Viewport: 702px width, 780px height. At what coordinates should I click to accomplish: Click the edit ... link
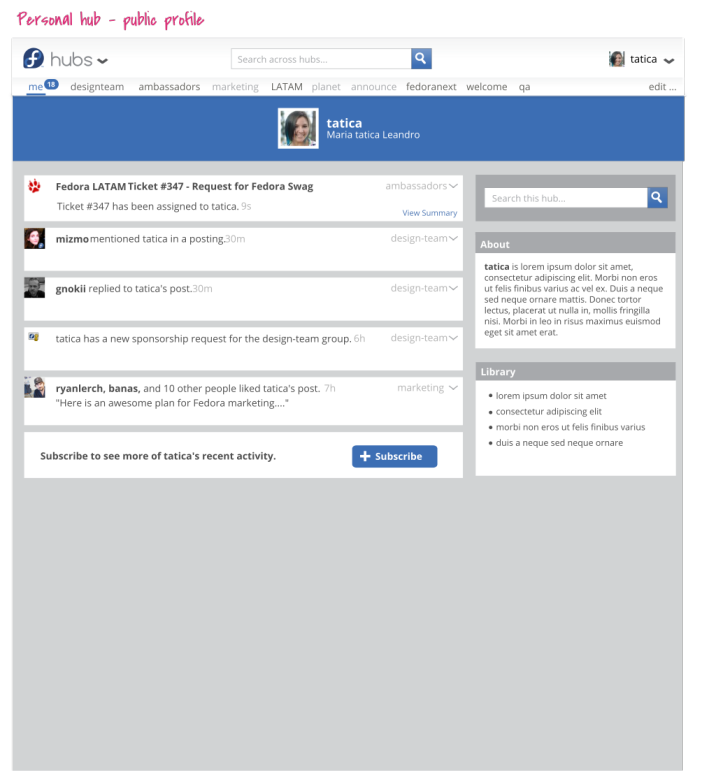coord(662,87)
